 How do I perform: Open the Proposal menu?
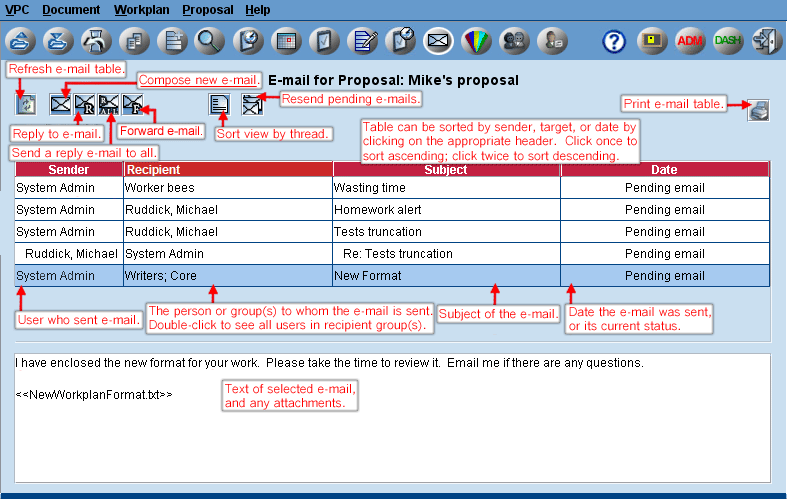coord(207,9)
